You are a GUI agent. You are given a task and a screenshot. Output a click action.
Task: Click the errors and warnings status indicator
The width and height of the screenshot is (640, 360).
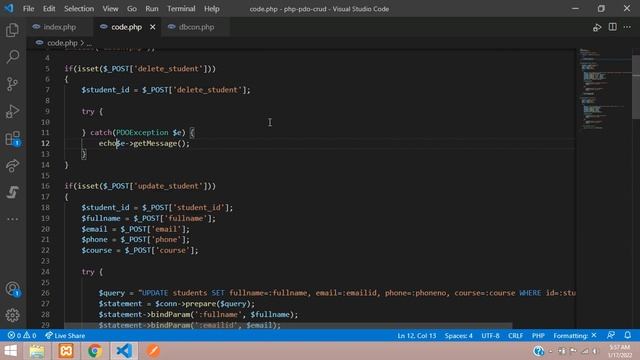tap(22, 336)
